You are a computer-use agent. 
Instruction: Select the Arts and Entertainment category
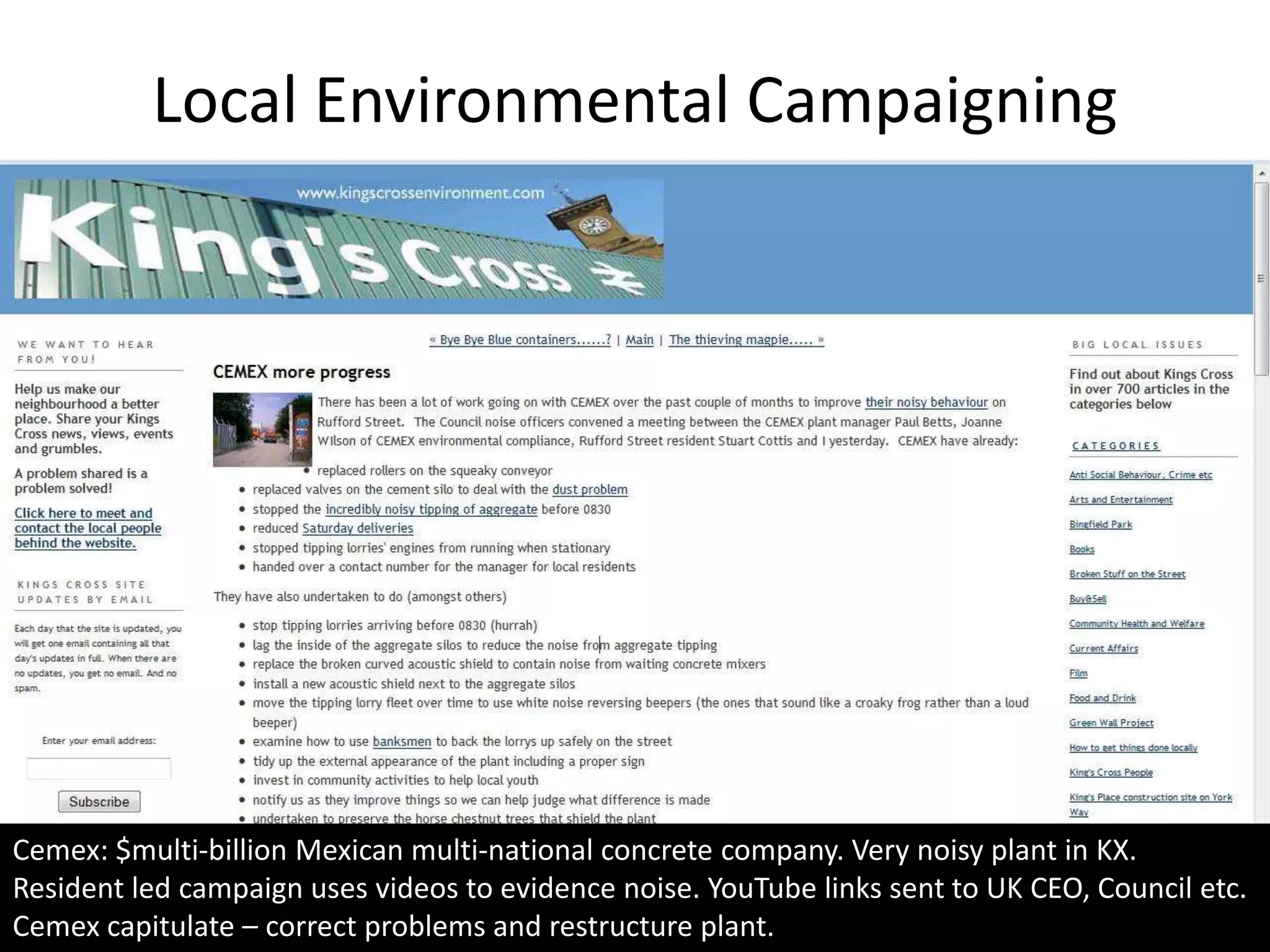click(1121, 500)
